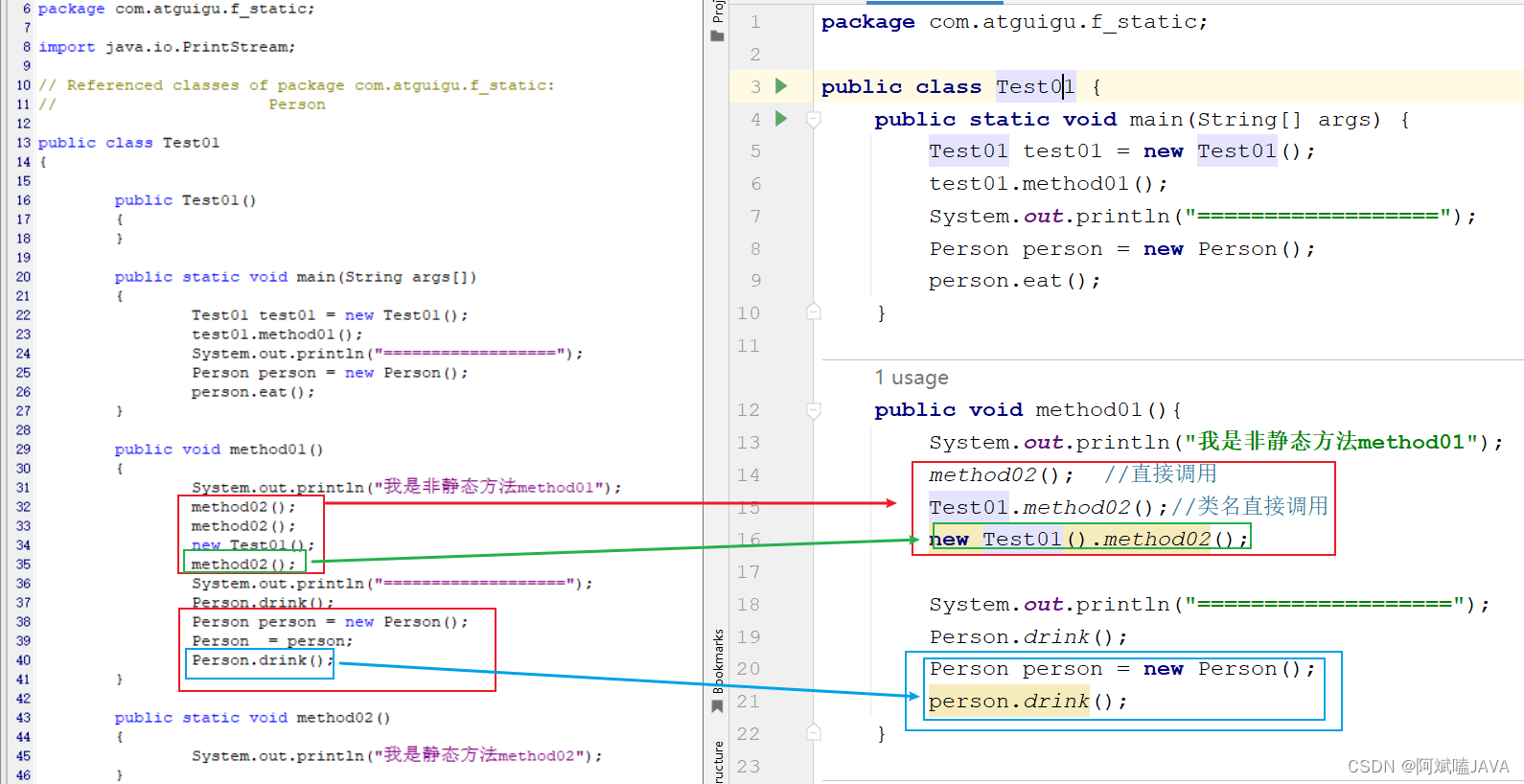
Task: Click 'Person.drink();' on line 19 in right editor
Action: point(1028,637)
